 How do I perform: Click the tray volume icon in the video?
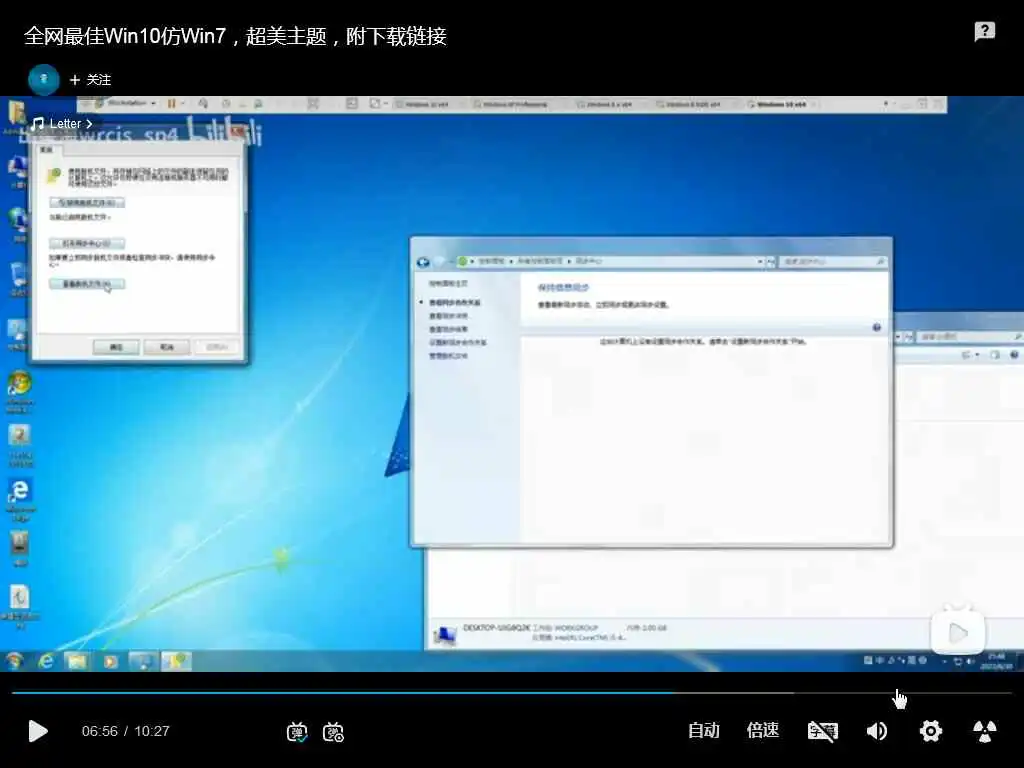970,661
